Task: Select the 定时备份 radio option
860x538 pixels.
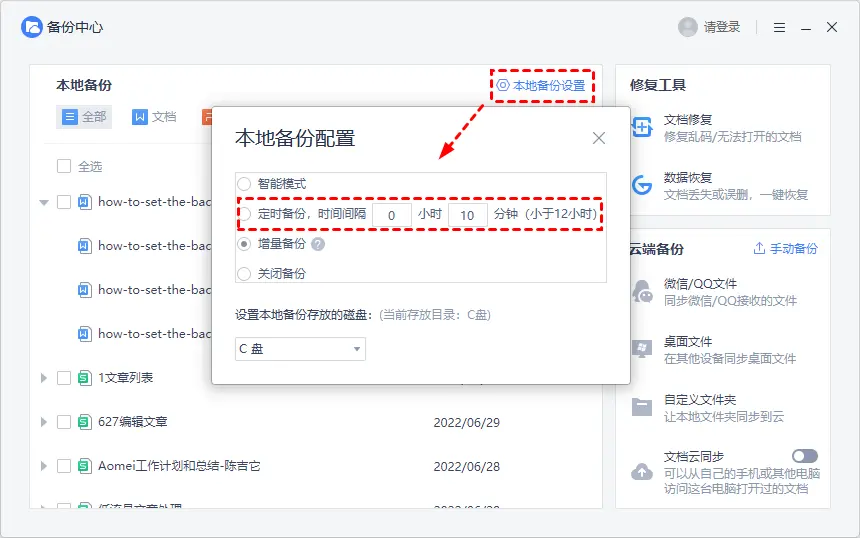Action: (x=244, y=214)
